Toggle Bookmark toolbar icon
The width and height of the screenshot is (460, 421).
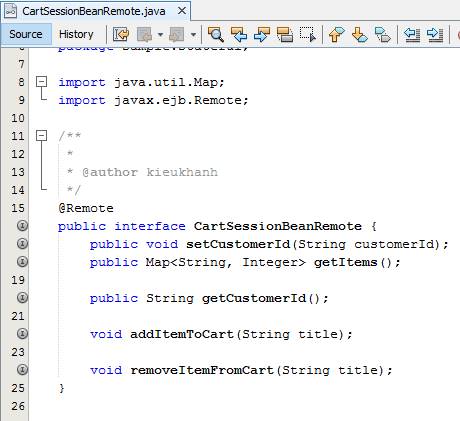pos(383,34)
